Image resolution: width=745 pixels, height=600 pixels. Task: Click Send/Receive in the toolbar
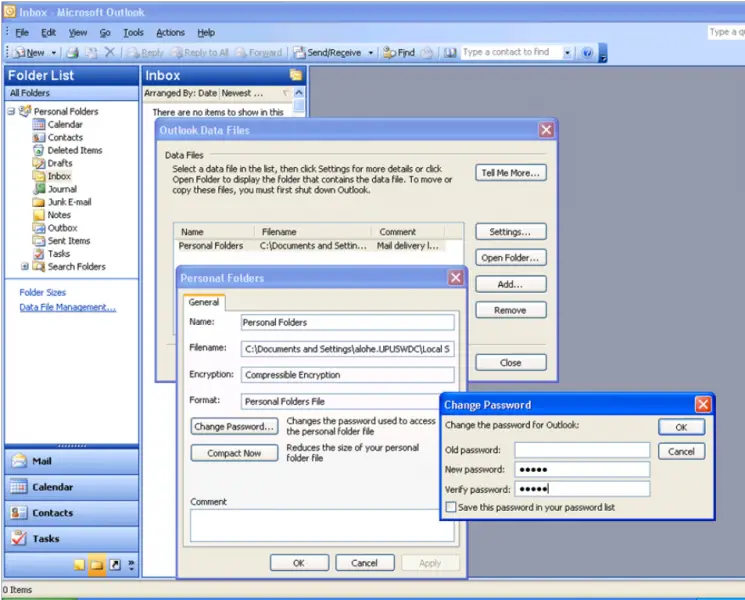[x=327, y=52]
